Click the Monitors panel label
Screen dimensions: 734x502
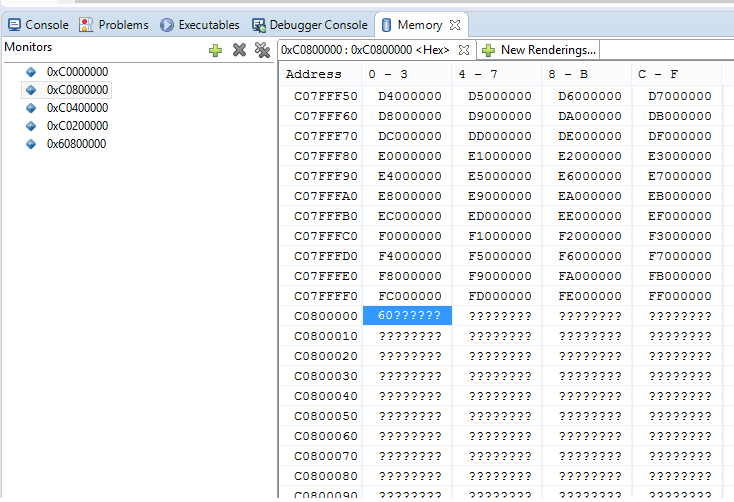click(x=28, y=47)
